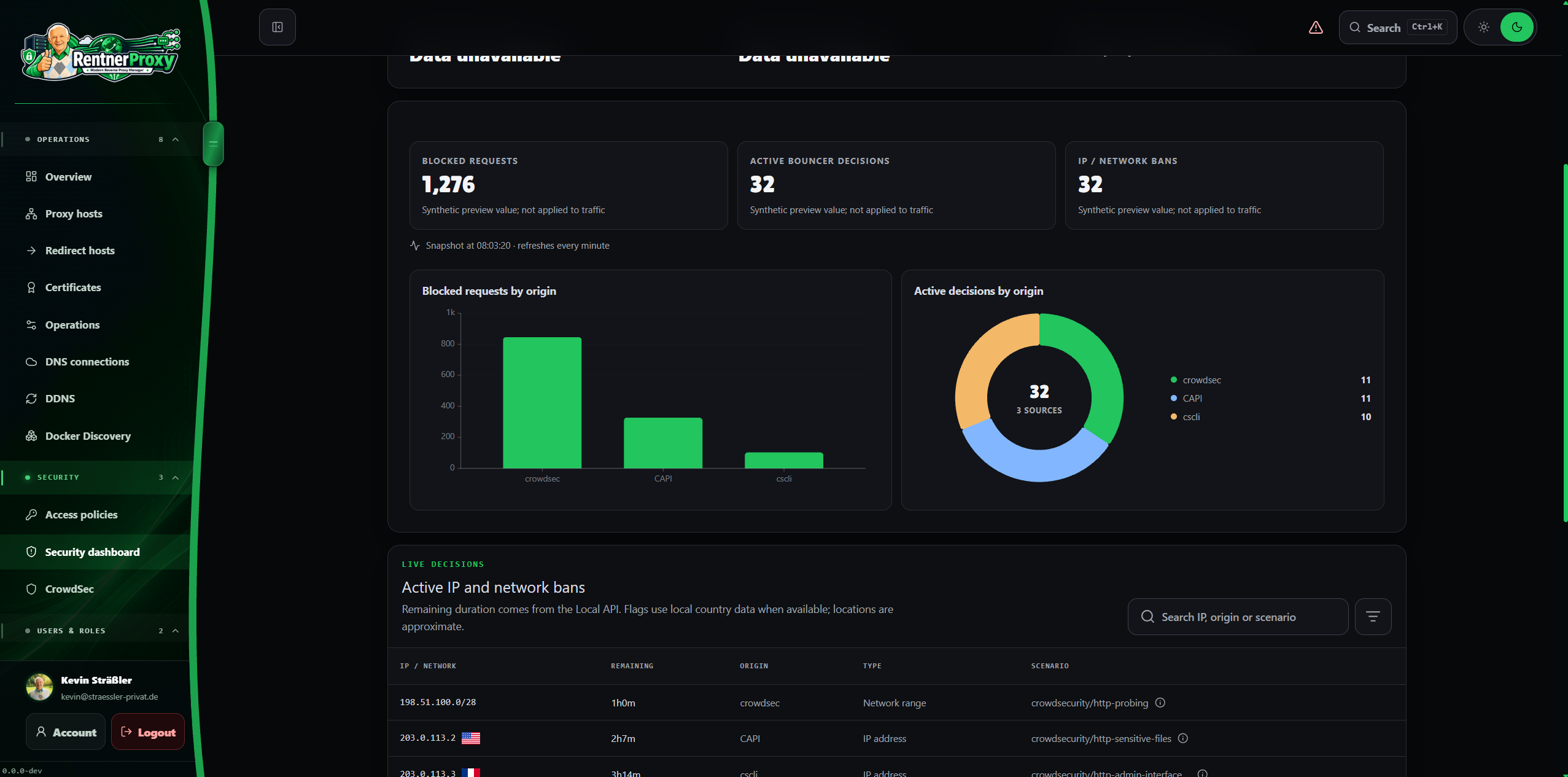
Task: Click info icon next to http-probing
Action: (x=1160, y=703)
